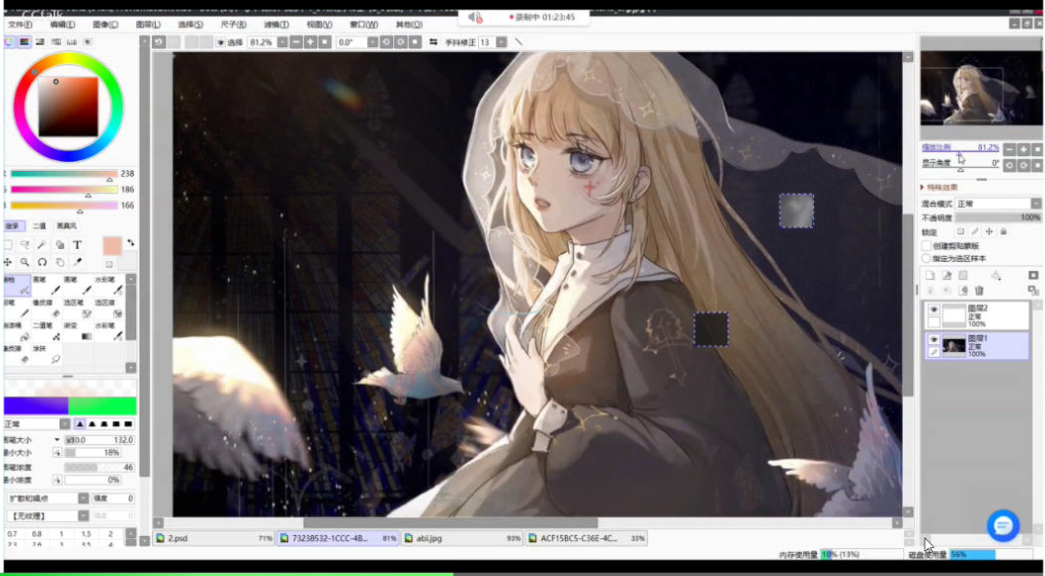Select the Move tool
The image size is (1045, 576).
pos(7,262)
